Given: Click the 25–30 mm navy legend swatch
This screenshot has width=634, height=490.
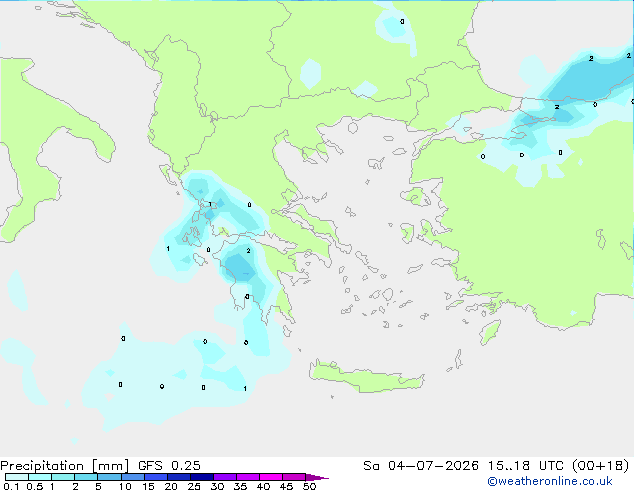Looking at the screenshot, I should [x=202, y=477].
